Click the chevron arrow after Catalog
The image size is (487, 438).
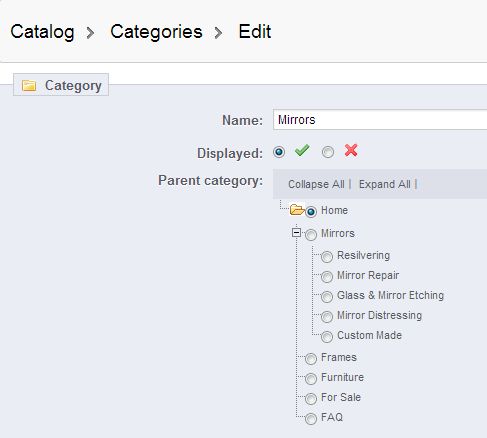pyautogui.click(x=90, y=33)
